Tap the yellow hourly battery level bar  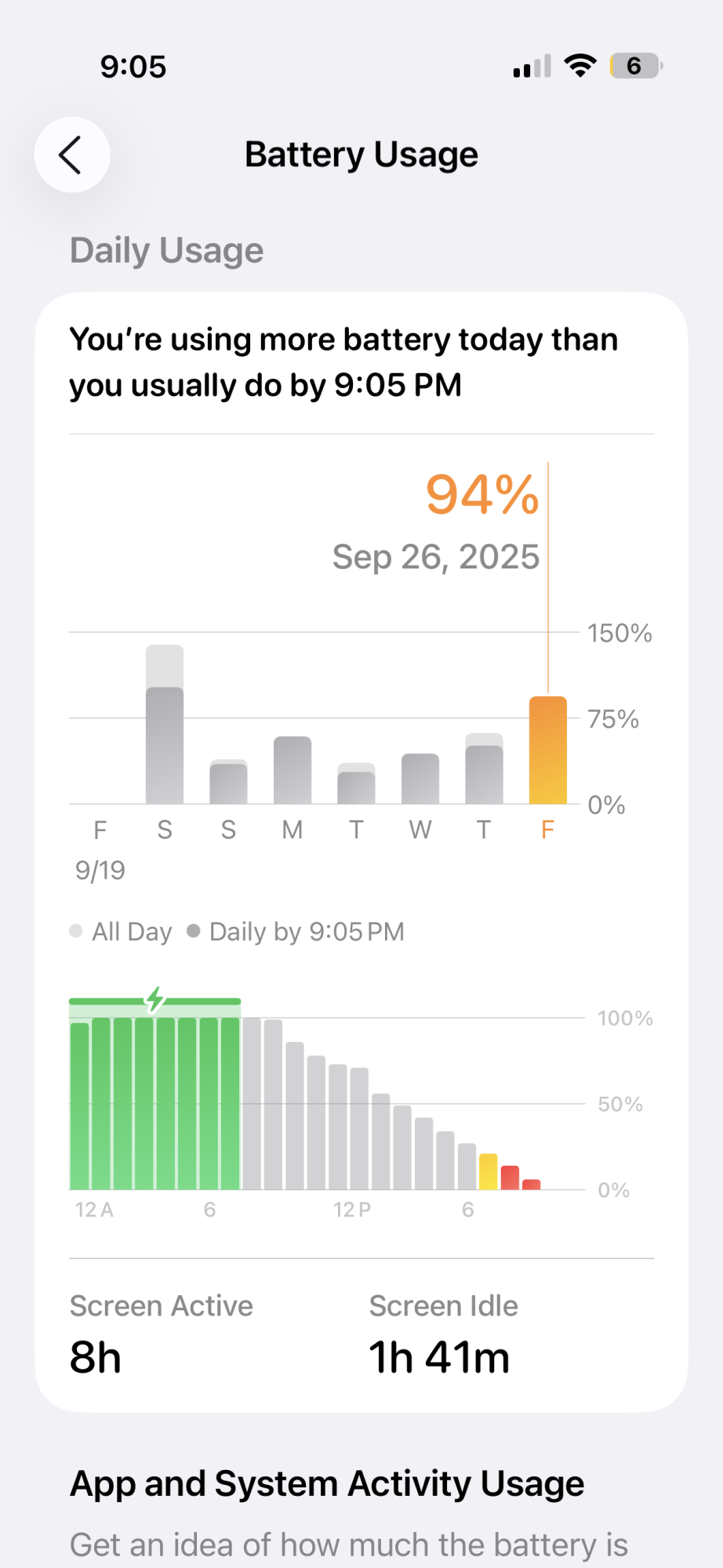click(488, 1171)
